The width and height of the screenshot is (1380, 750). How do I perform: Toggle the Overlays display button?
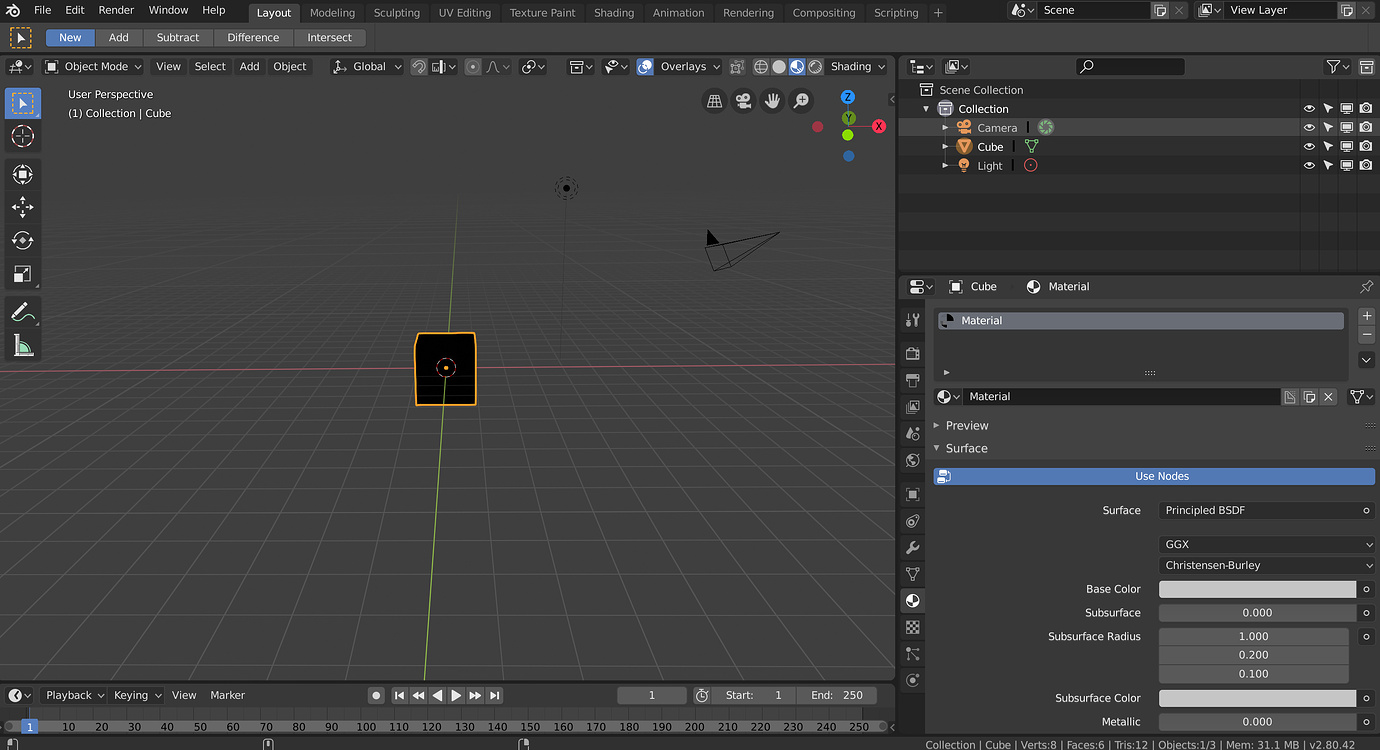(x=645, y=67)
